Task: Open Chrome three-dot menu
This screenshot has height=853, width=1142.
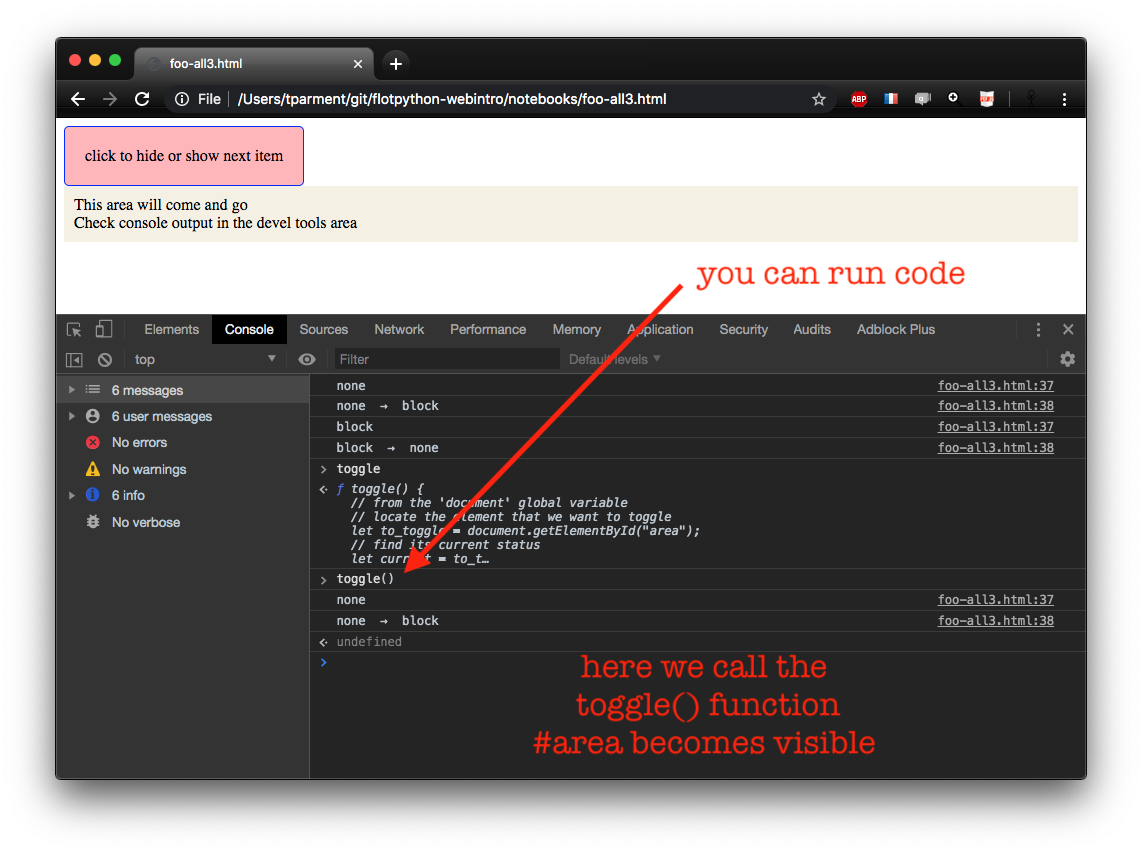Action: coord(1064,99)
